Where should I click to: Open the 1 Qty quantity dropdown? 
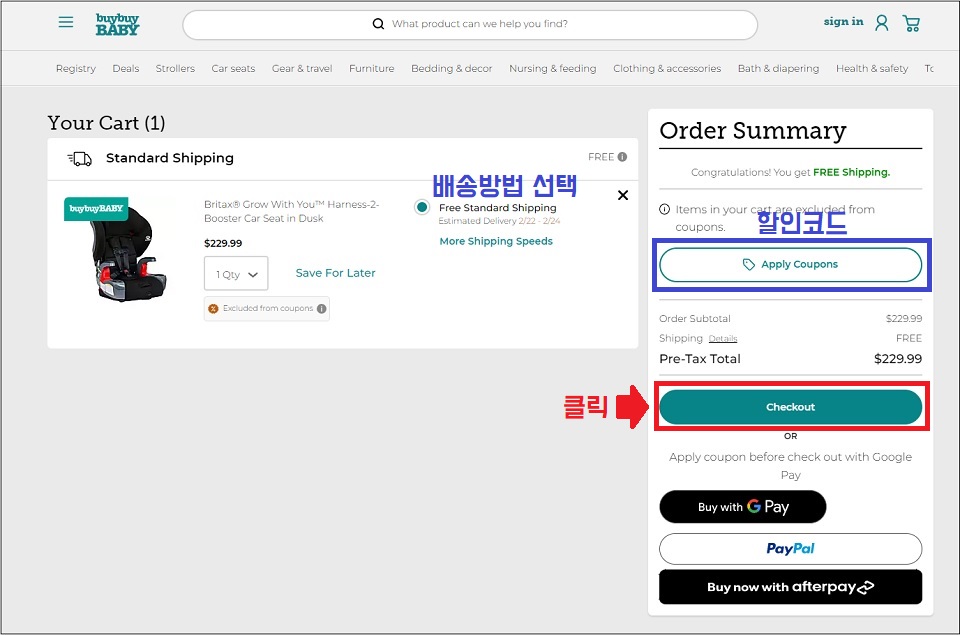[x=236, y=274]
